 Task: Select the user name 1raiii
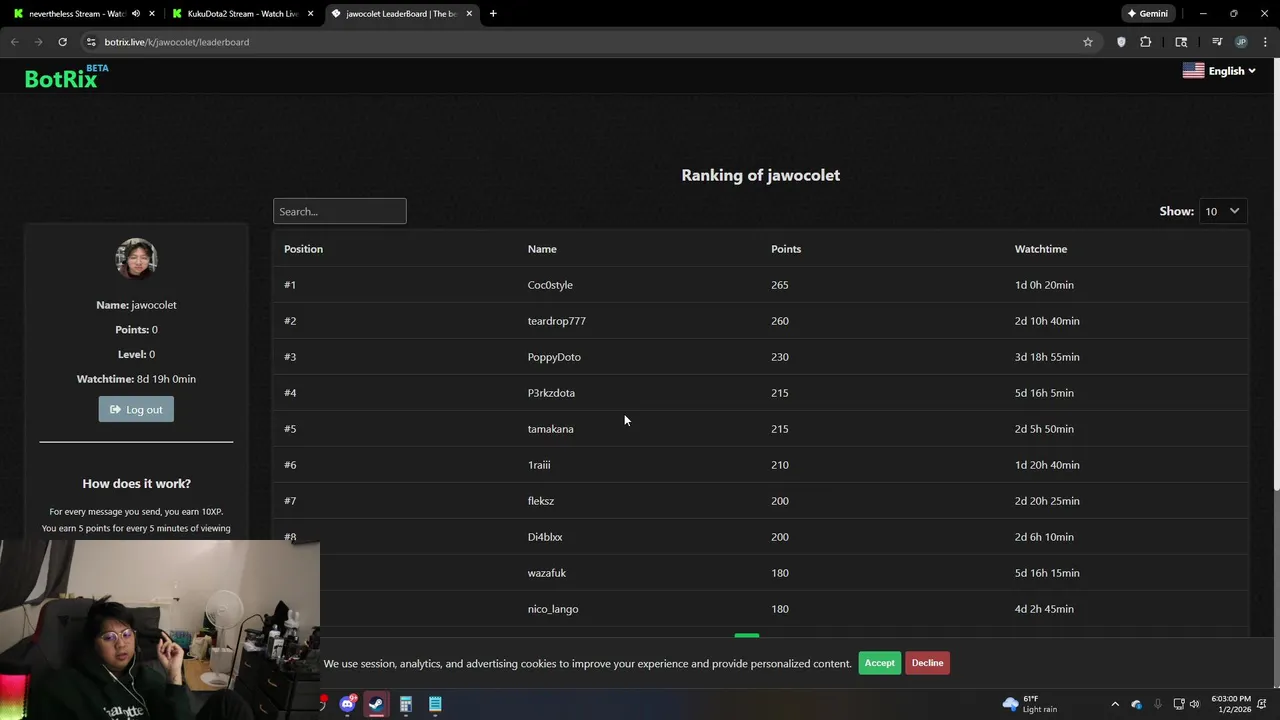click(x=539, y=465)
